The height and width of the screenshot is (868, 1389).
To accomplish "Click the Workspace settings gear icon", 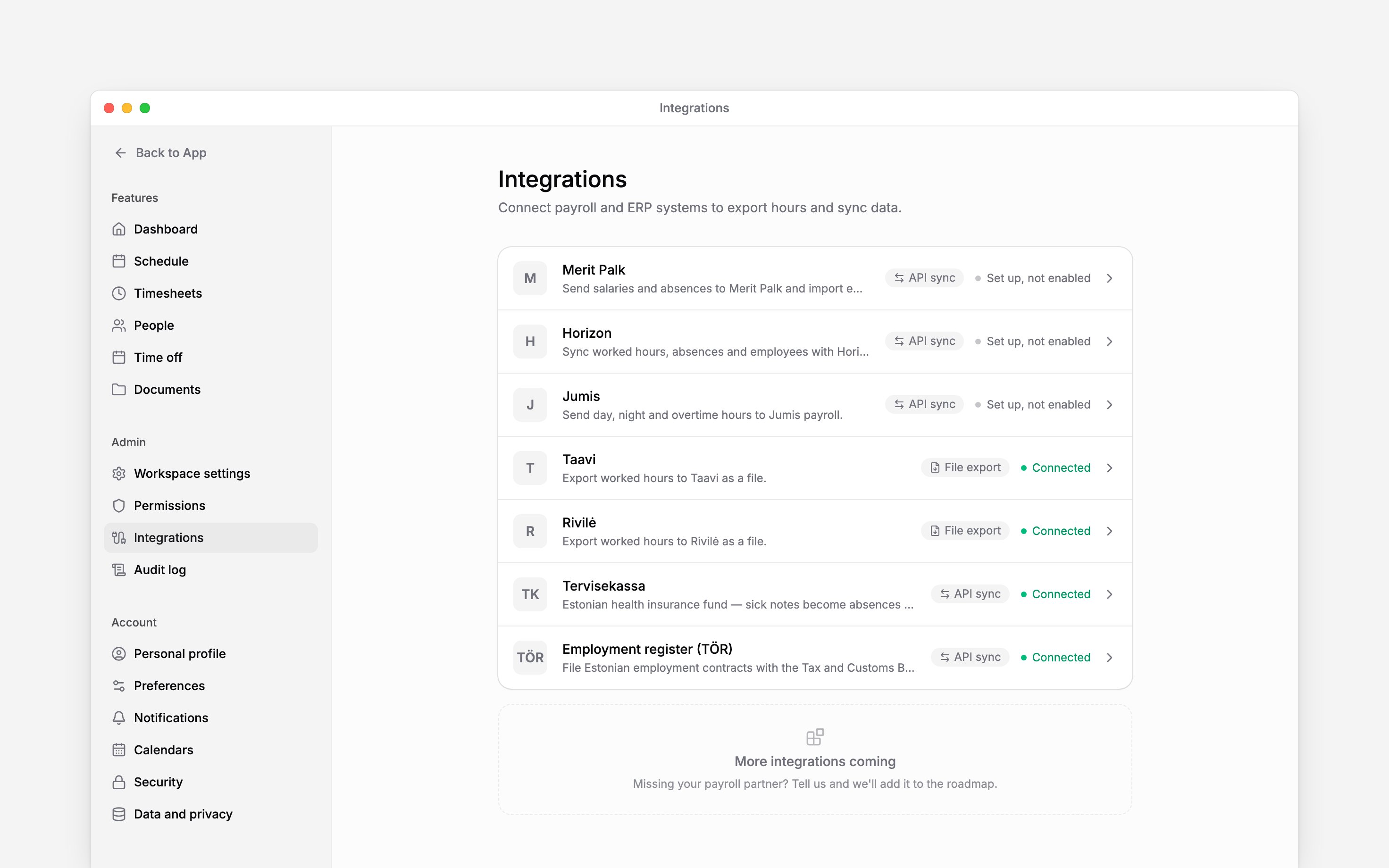I will [119, 474].
